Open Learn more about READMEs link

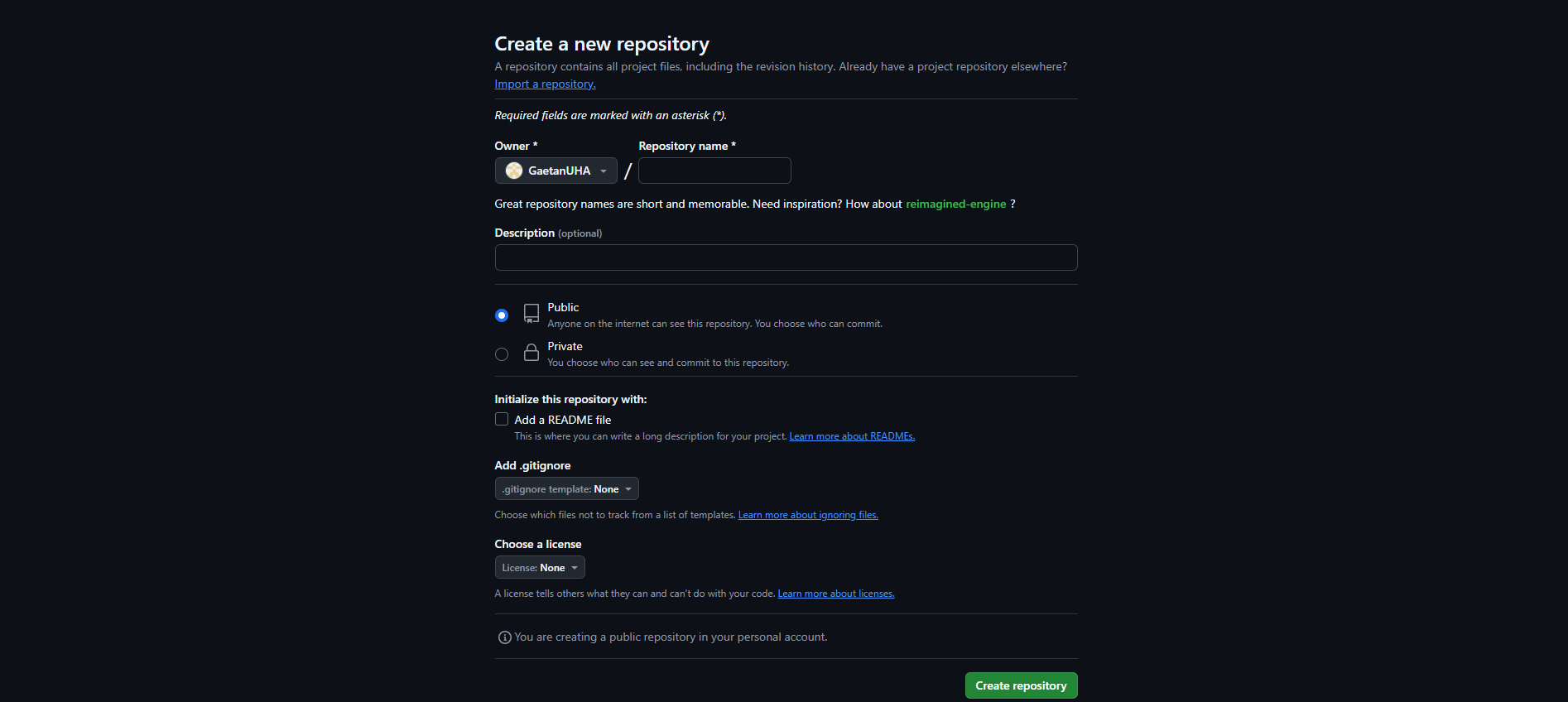(x=852, y=437)
